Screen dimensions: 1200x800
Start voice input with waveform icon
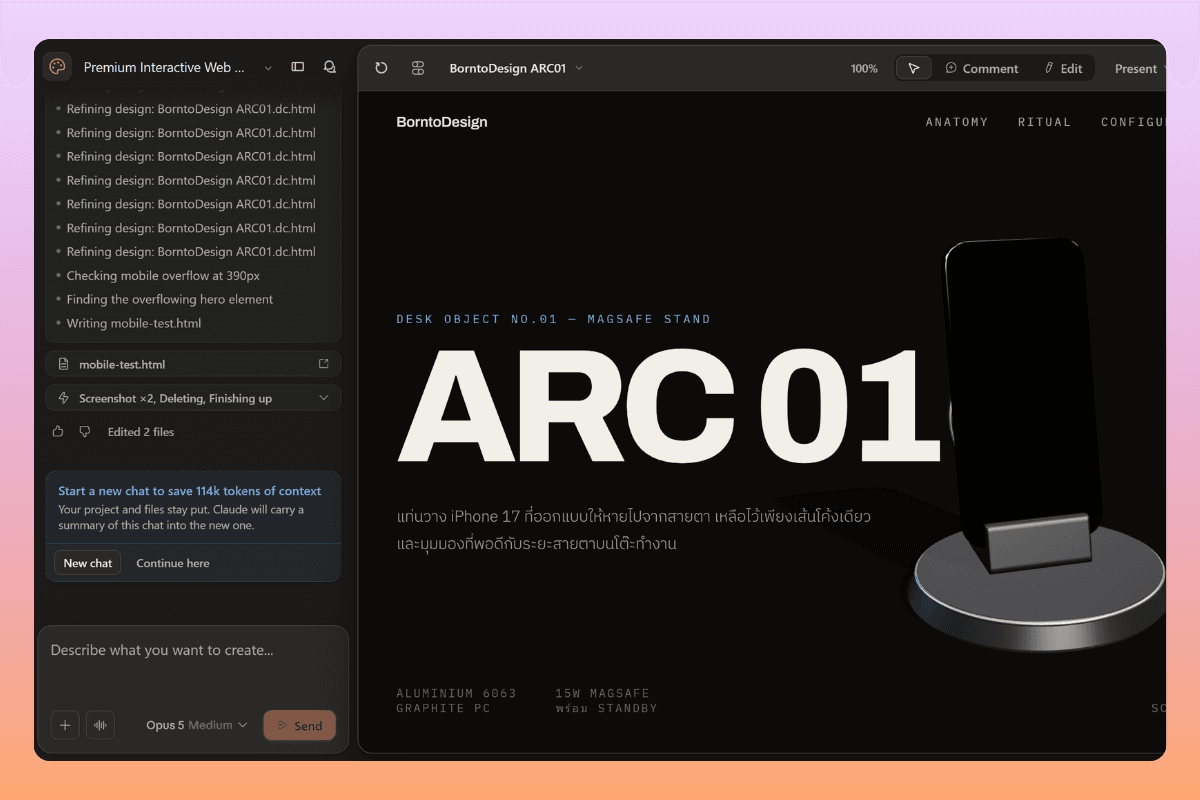(100, 725)
